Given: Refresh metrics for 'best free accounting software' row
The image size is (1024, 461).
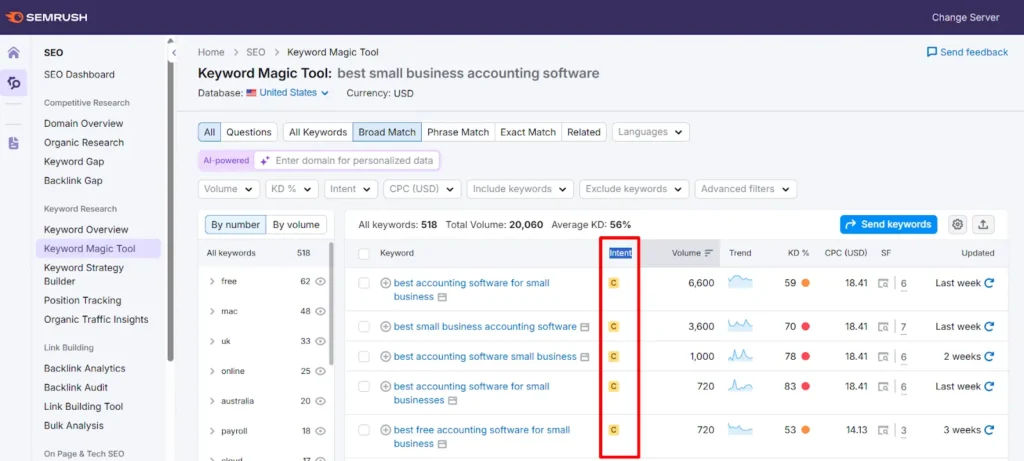Looking at the screenshot, I should (x=989, y=430).
